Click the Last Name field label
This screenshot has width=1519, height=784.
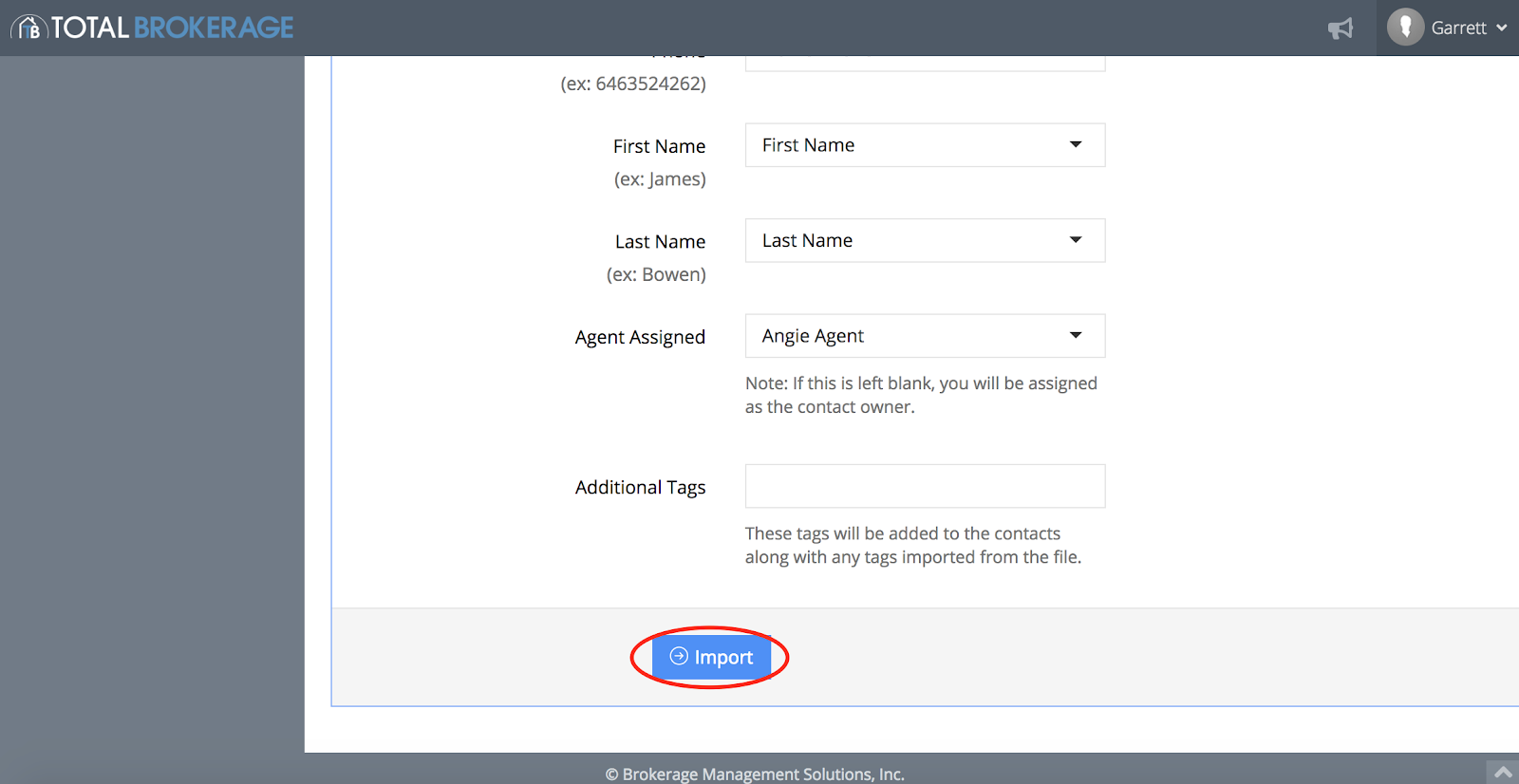click(x=660, y=242)
